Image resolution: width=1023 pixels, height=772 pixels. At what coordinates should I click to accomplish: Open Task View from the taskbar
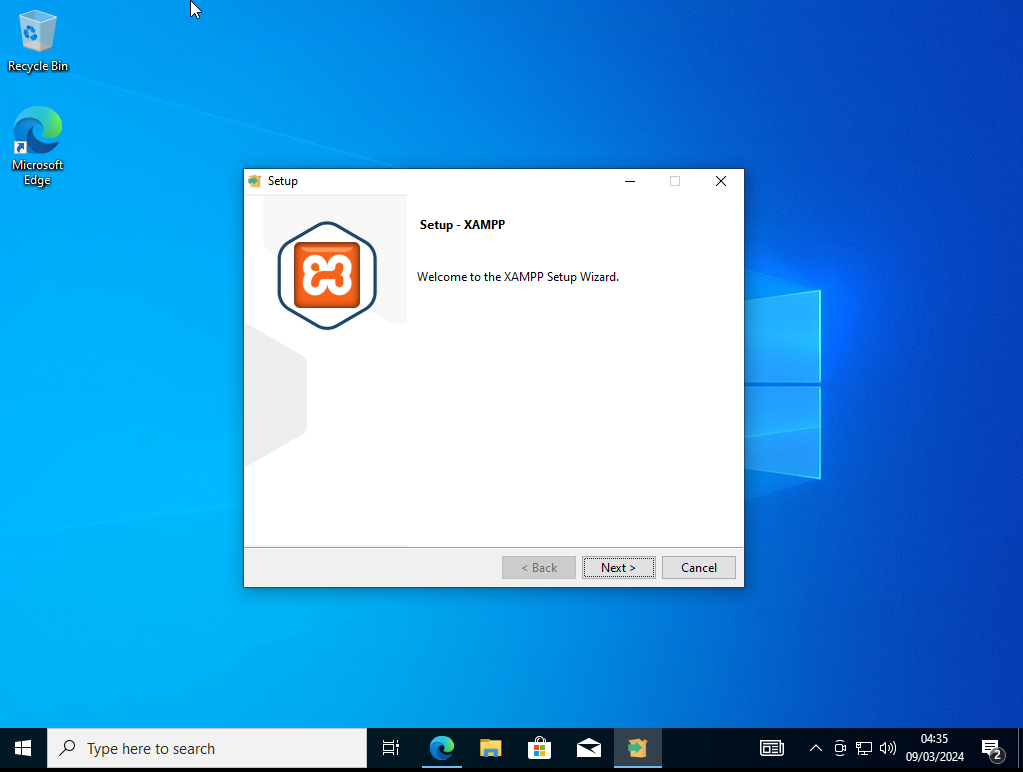tap(391, 748)
